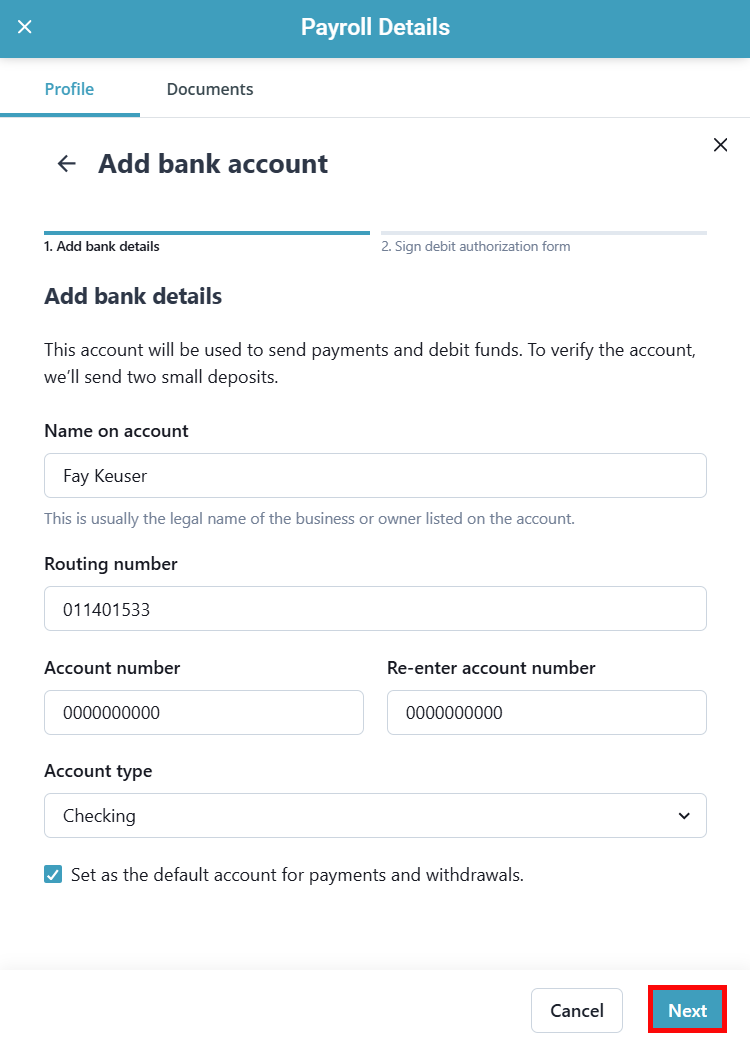This screenshot has width=750, height=1047.
Task: Click the first step progress bar segment
Action: [x=207, y=233]
